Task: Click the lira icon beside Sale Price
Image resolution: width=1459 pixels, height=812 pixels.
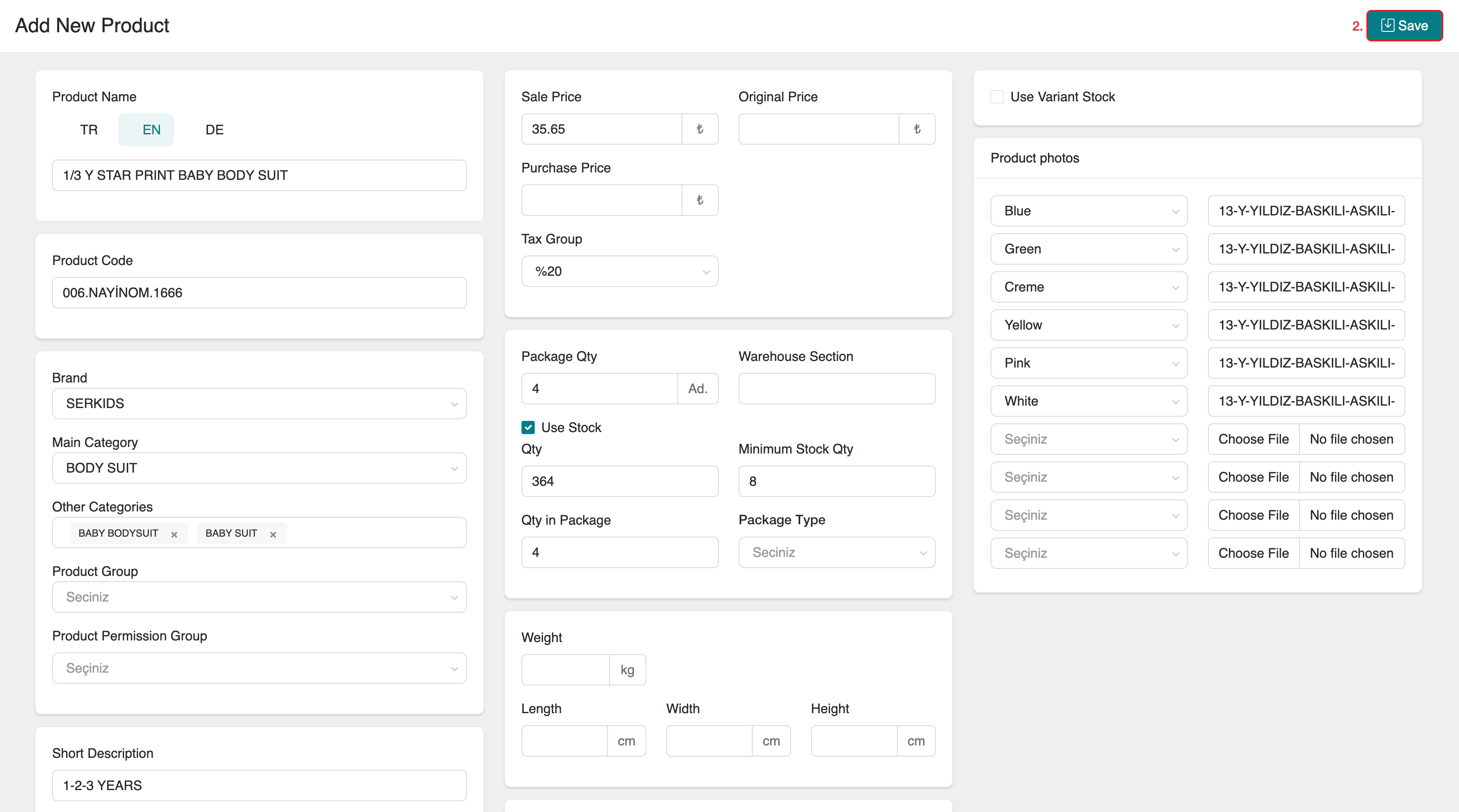Action: pos(700,129)
